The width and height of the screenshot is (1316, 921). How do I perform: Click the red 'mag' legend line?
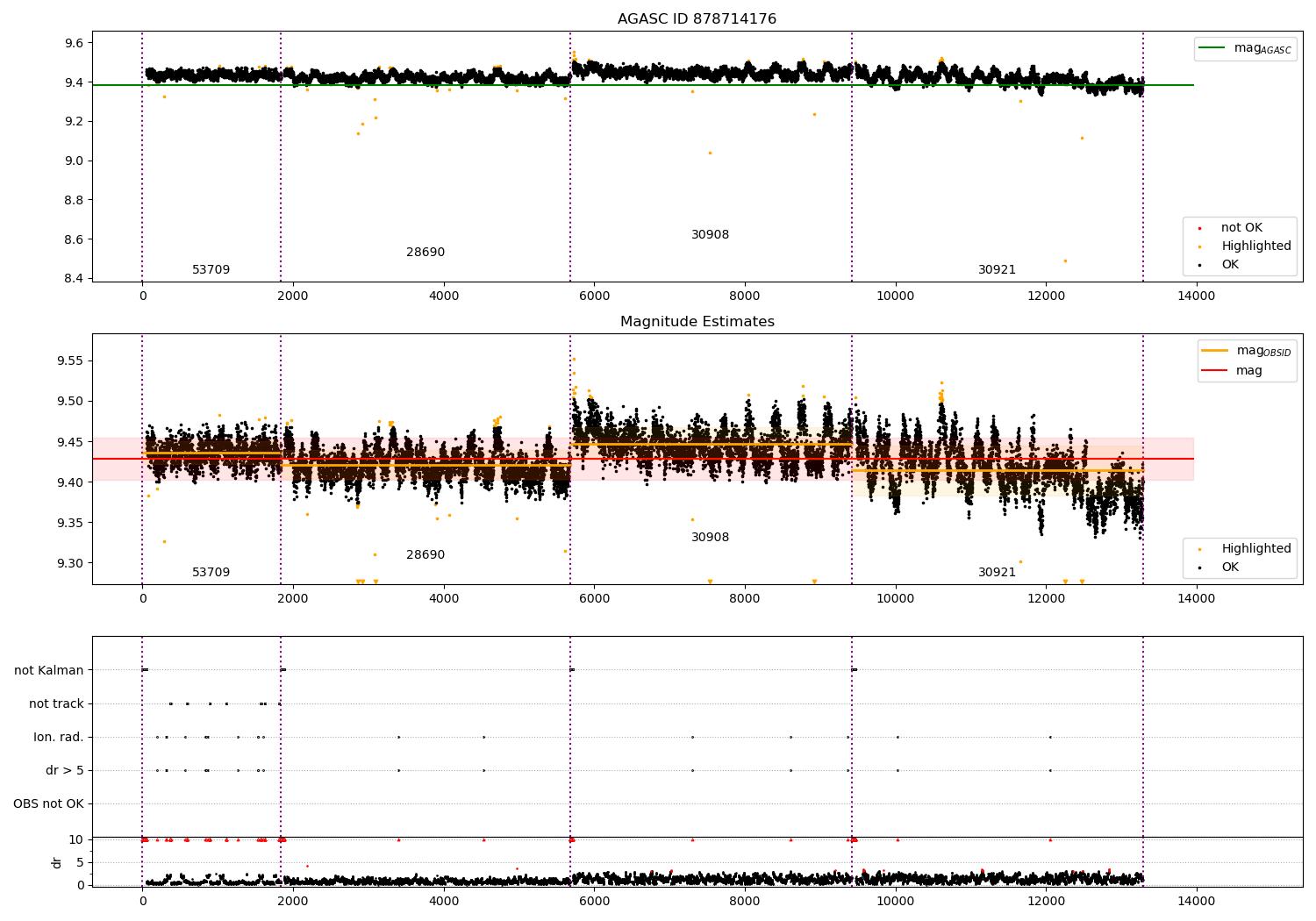click(x=1215, y=371)
